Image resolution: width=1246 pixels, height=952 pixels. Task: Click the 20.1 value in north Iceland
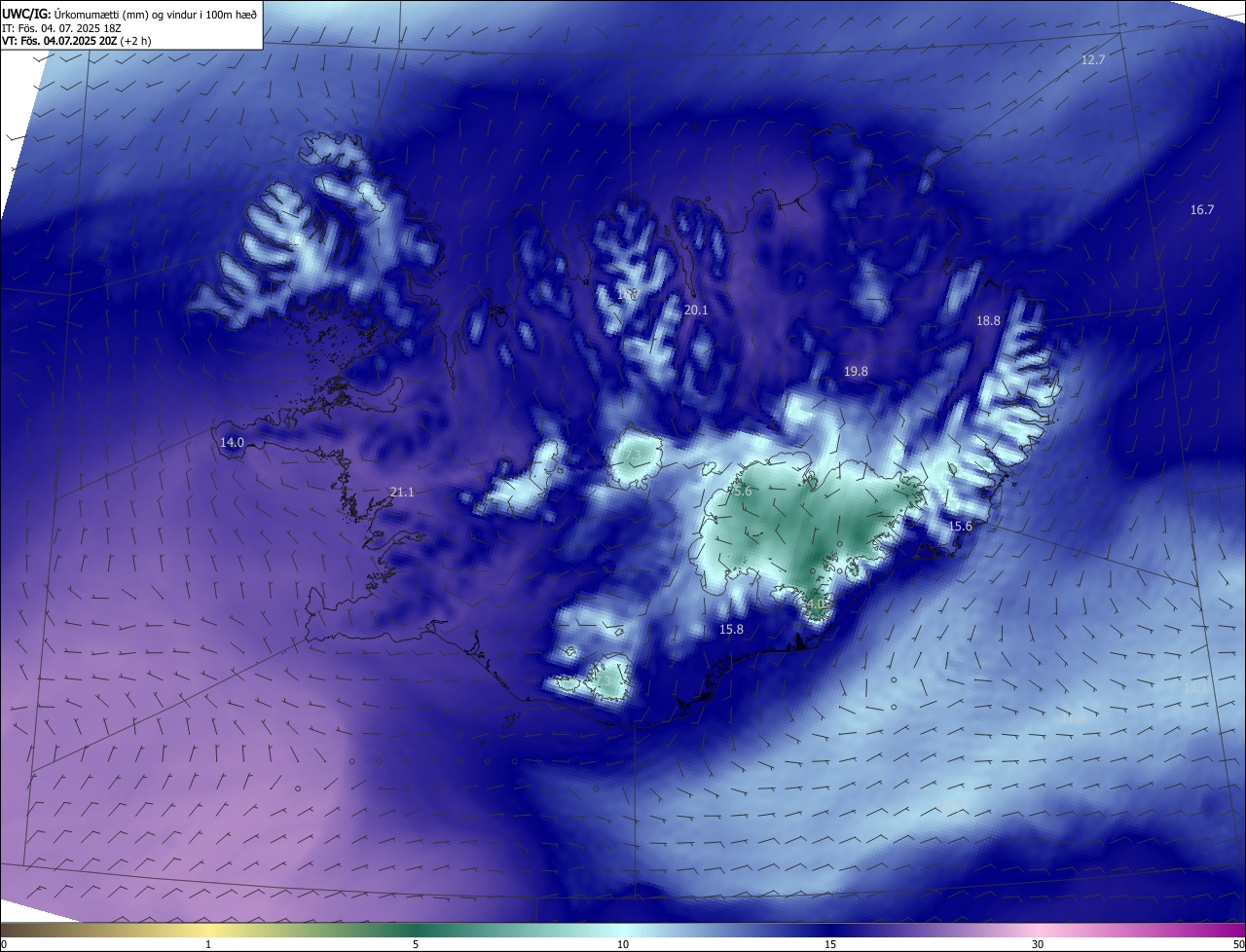(696, 310)
